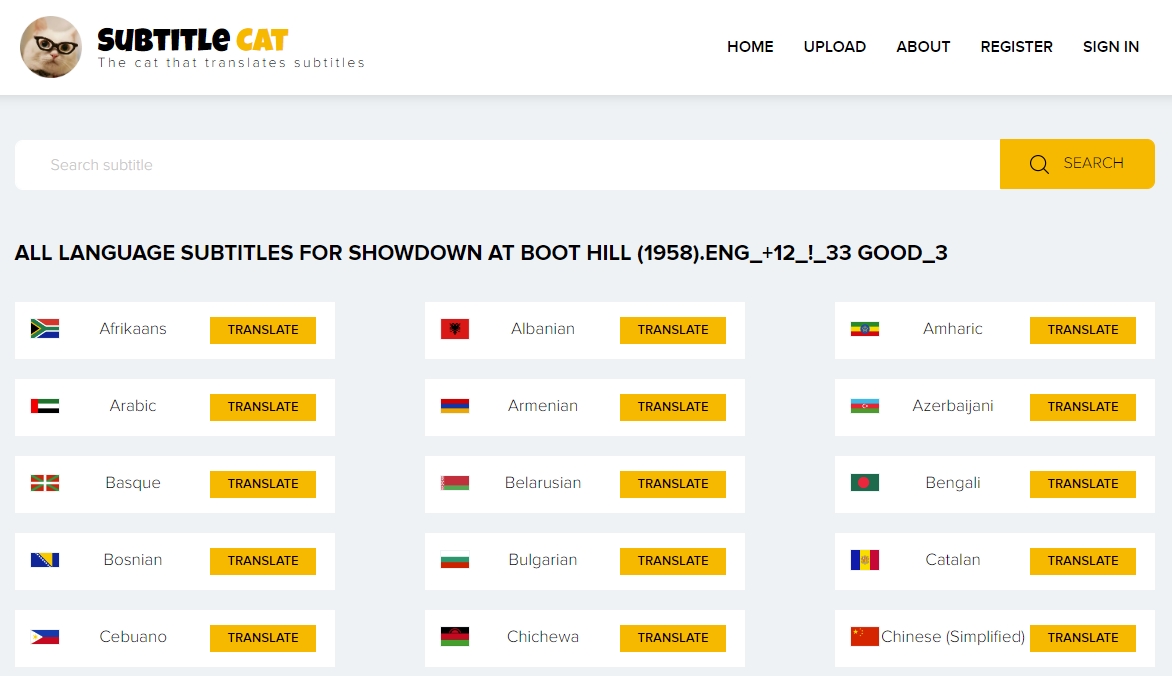Click the tagline 'The cat that translates subtitles'
The width and height of the screenshot is (1172, 676).
pos(231,63)
